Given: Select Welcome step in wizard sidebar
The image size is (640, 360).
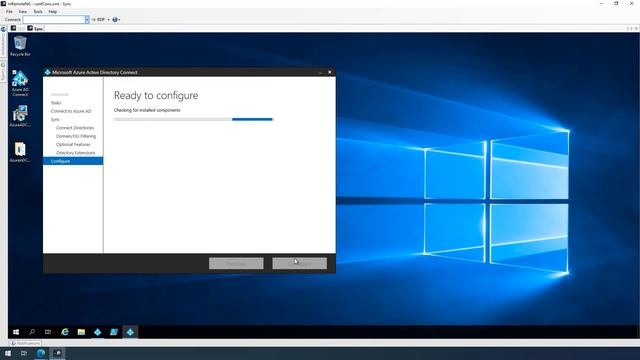Looking at the screenshot, I should (60, 94).
